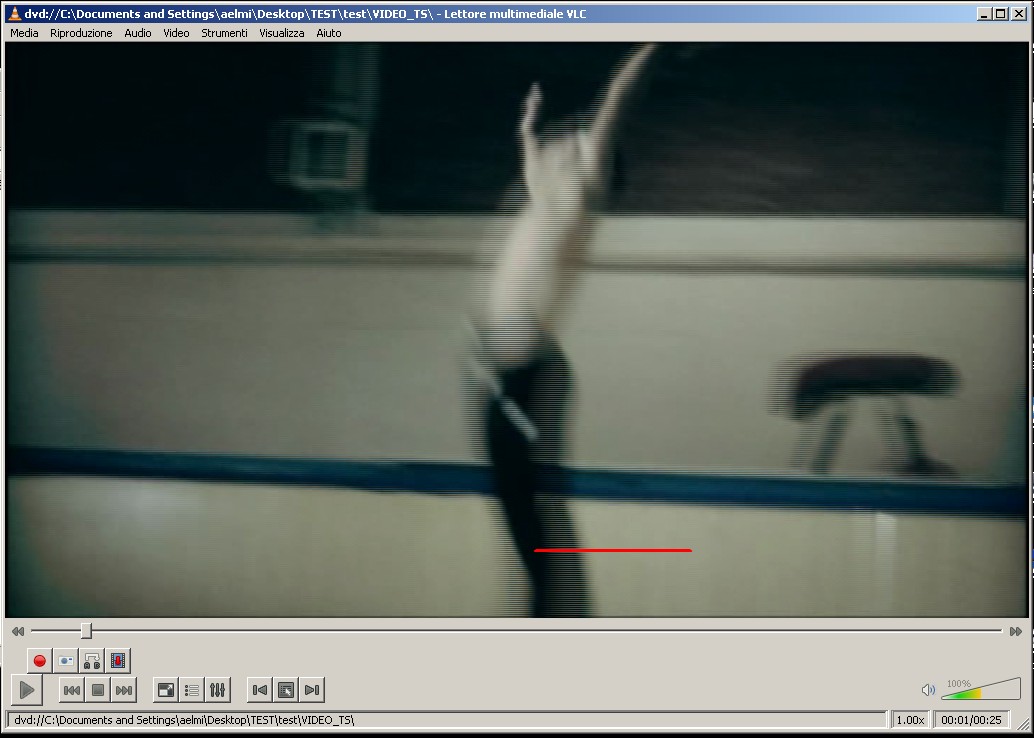Click the video playback area
The height and width of the screenshot is (738, 1034).
tap(517, 330)
